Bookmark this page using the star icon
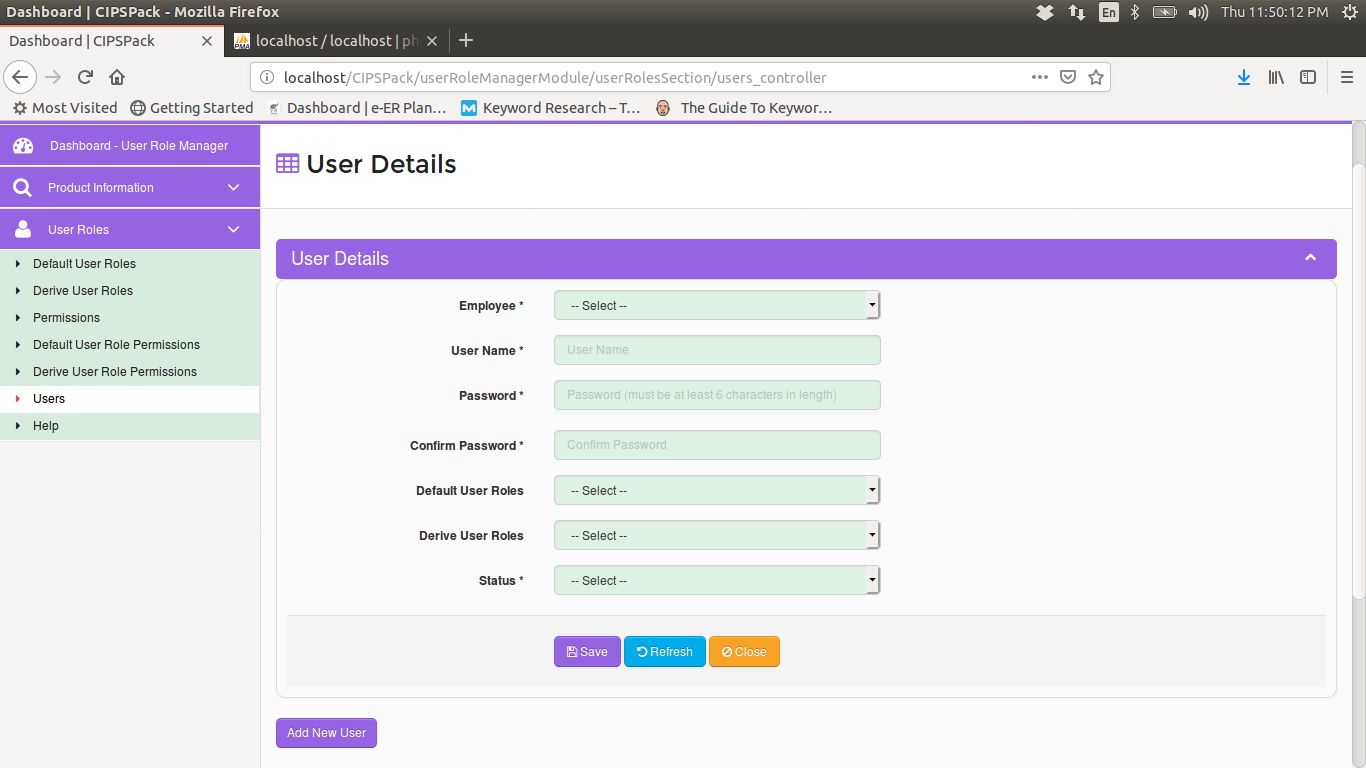1366x768 pixels. [1095, 77]
